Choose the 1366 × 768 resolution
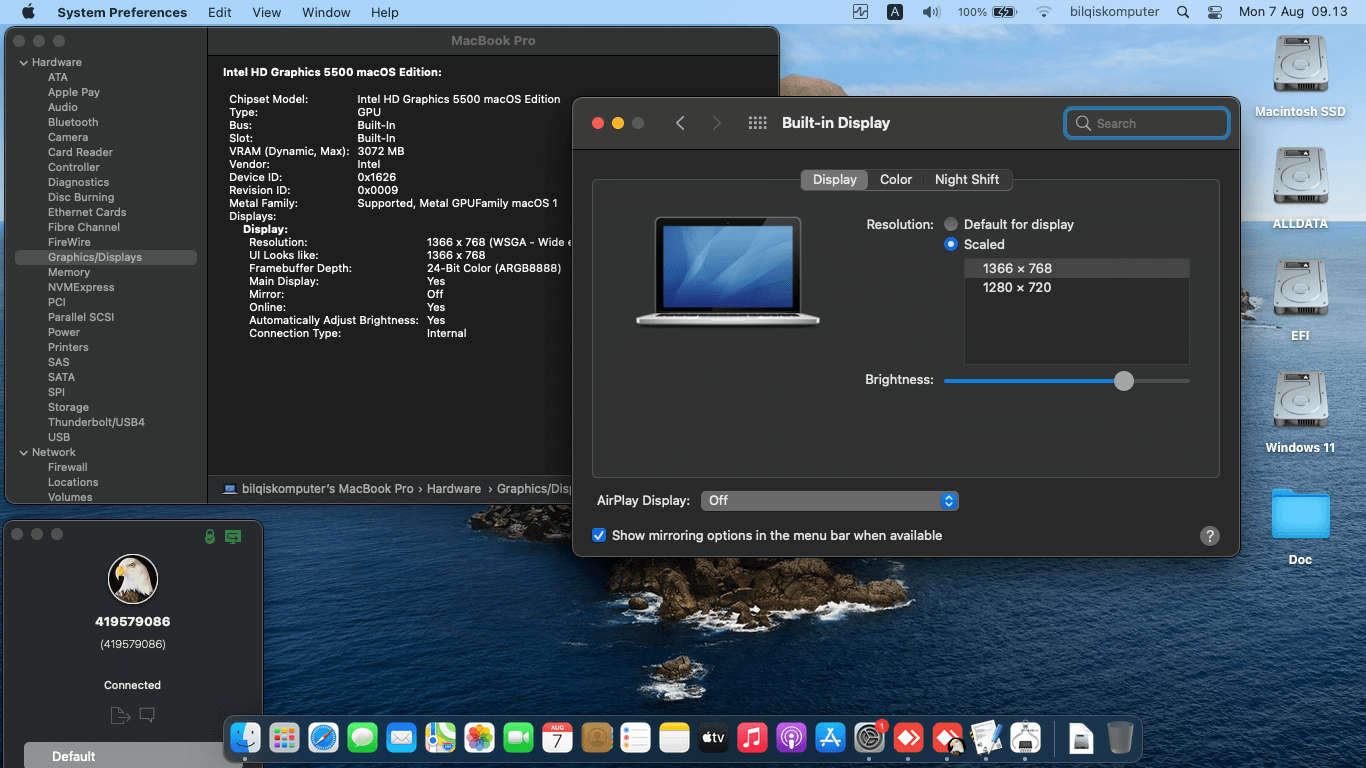This screenshot has width=1366, height=768. [1076, 268]
